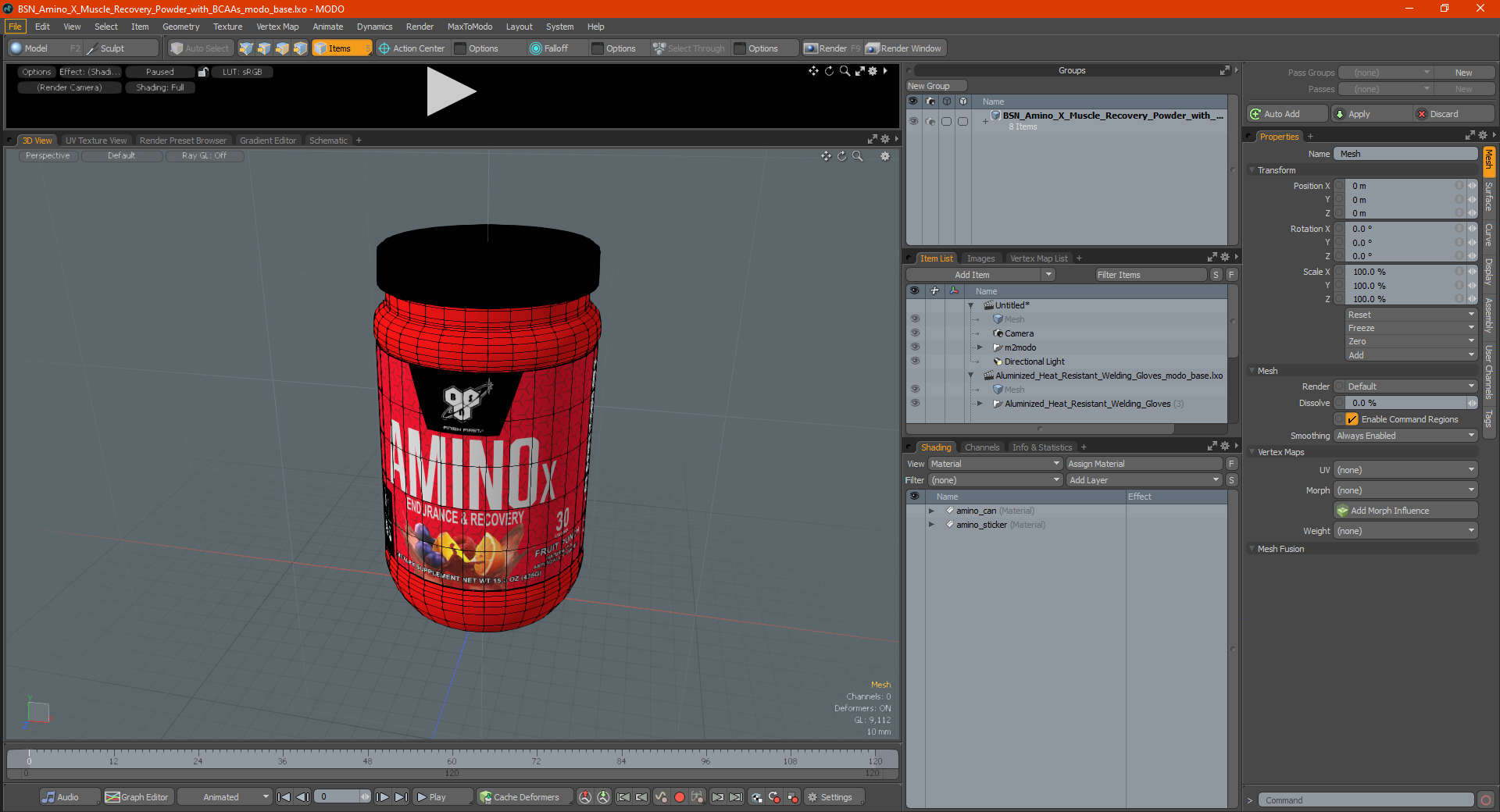Open the Dynamics menu
1500x812 pixels.
[374, 27]
